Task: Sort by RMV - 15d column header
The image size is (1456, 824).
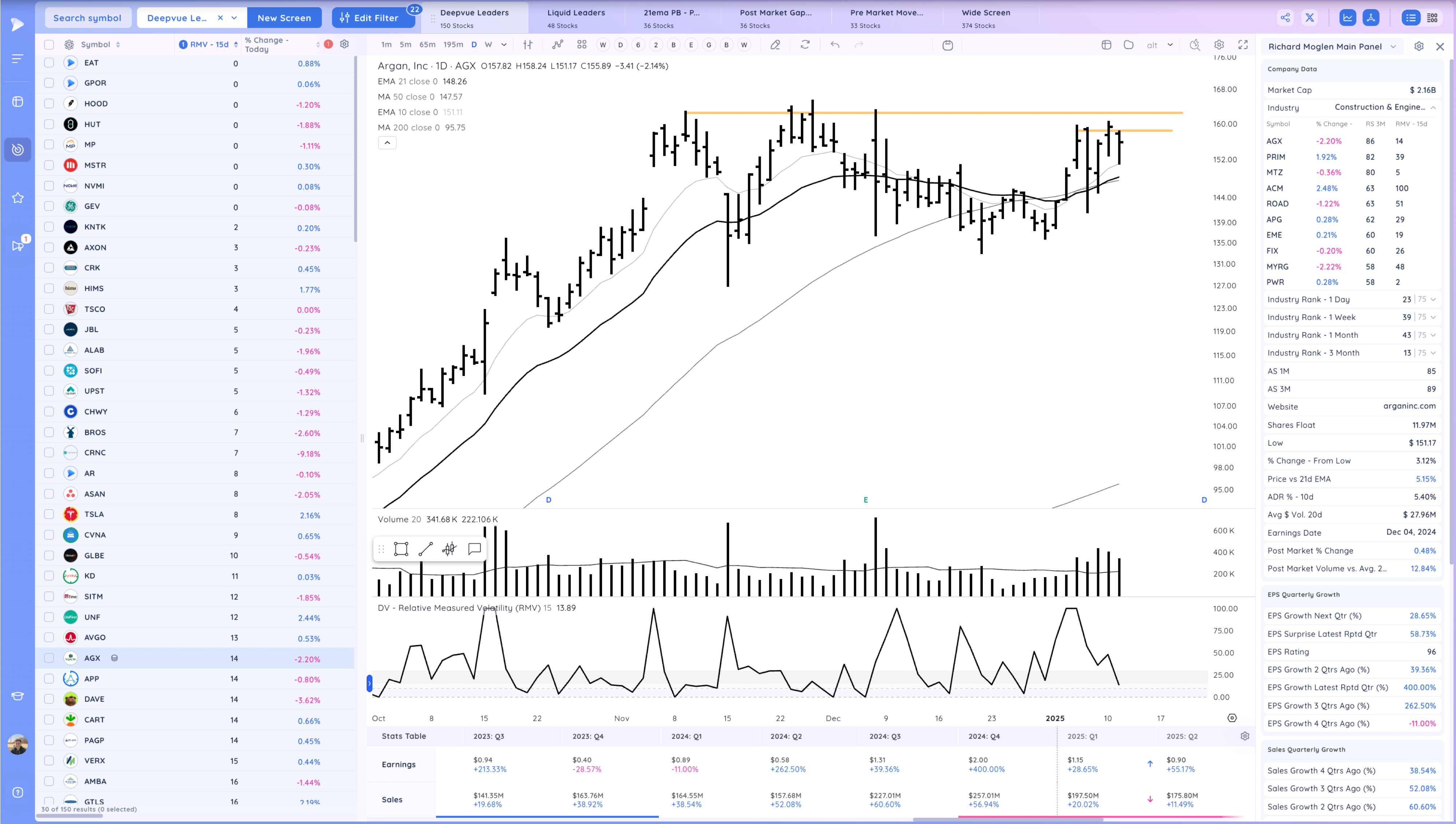Action: point(209,44)
